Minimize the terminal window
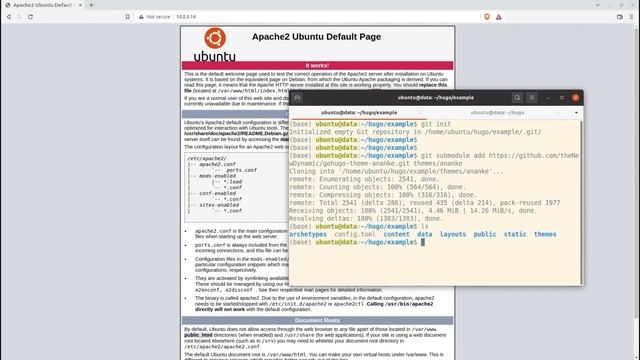This screenshot has height=360, width=640. coord(548,98)
